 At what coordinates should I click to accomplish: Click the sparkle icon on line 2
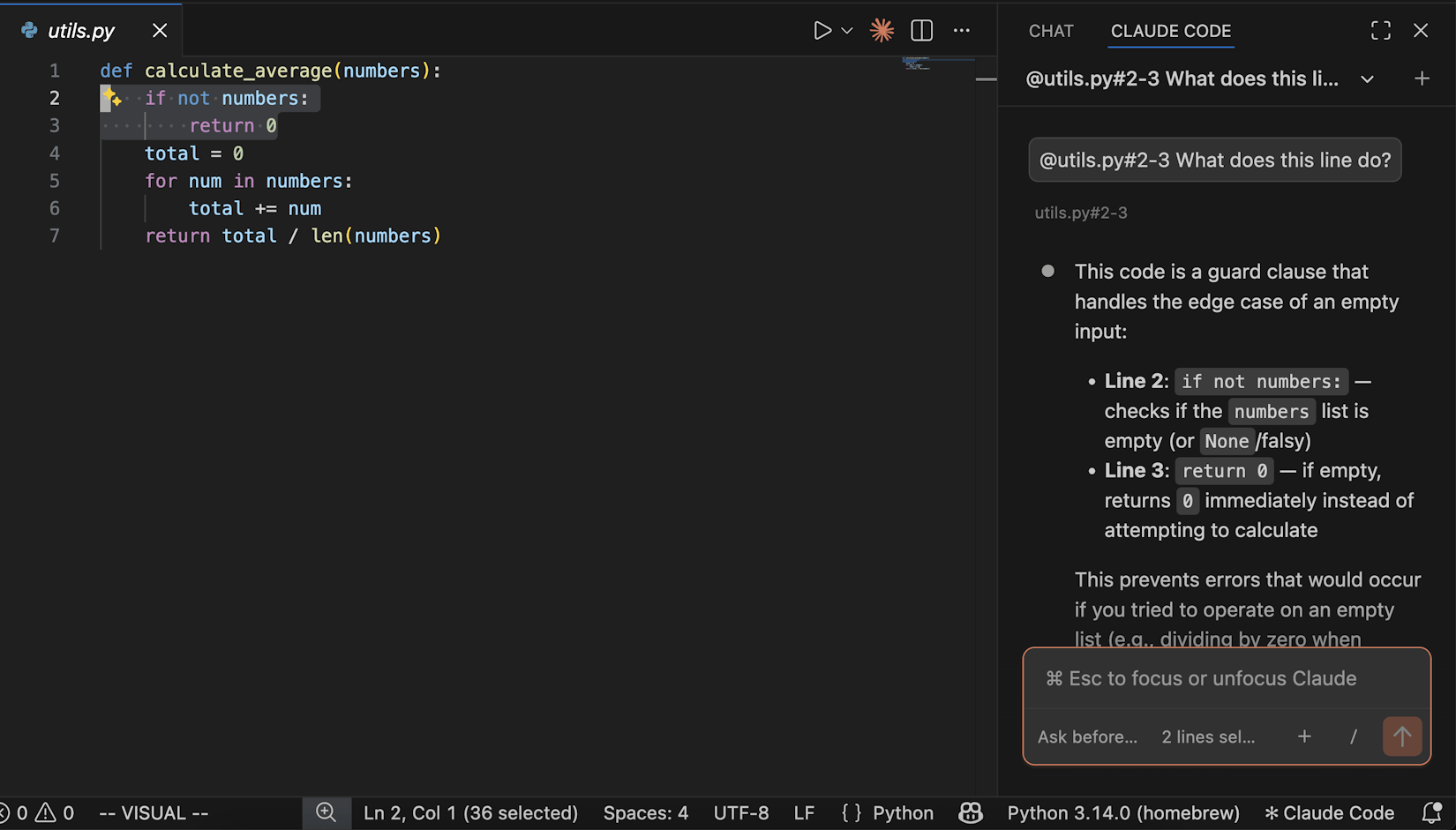pos(112,98)
